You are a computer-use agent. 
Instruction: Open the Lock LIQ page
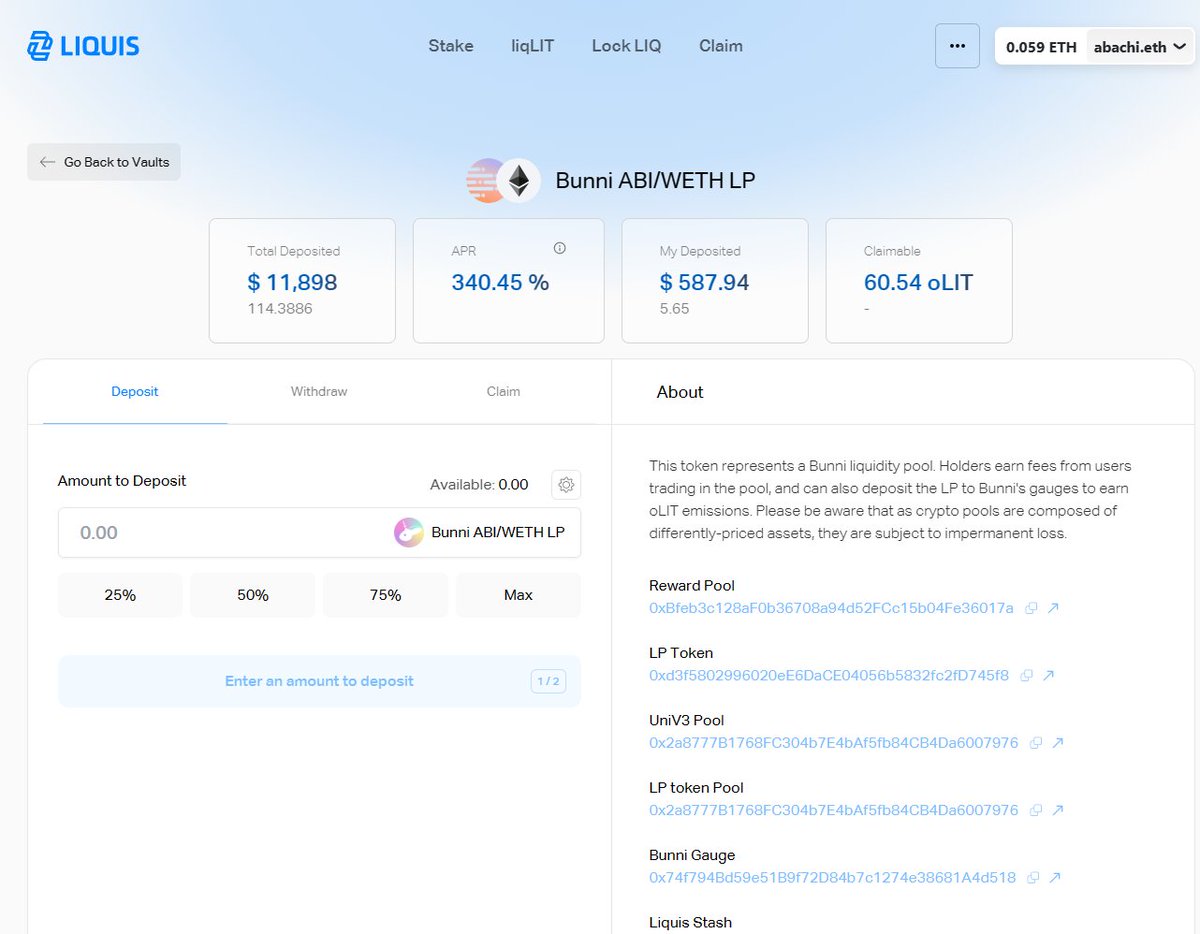[626, 46]
